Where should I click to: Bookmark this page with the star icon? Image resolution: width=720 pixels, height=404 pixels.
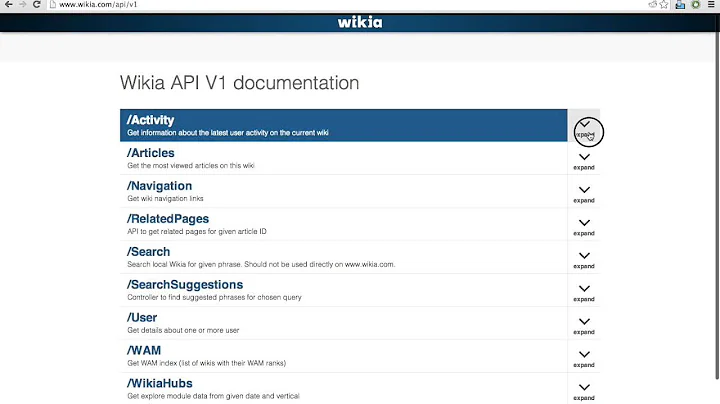(664, 5)
